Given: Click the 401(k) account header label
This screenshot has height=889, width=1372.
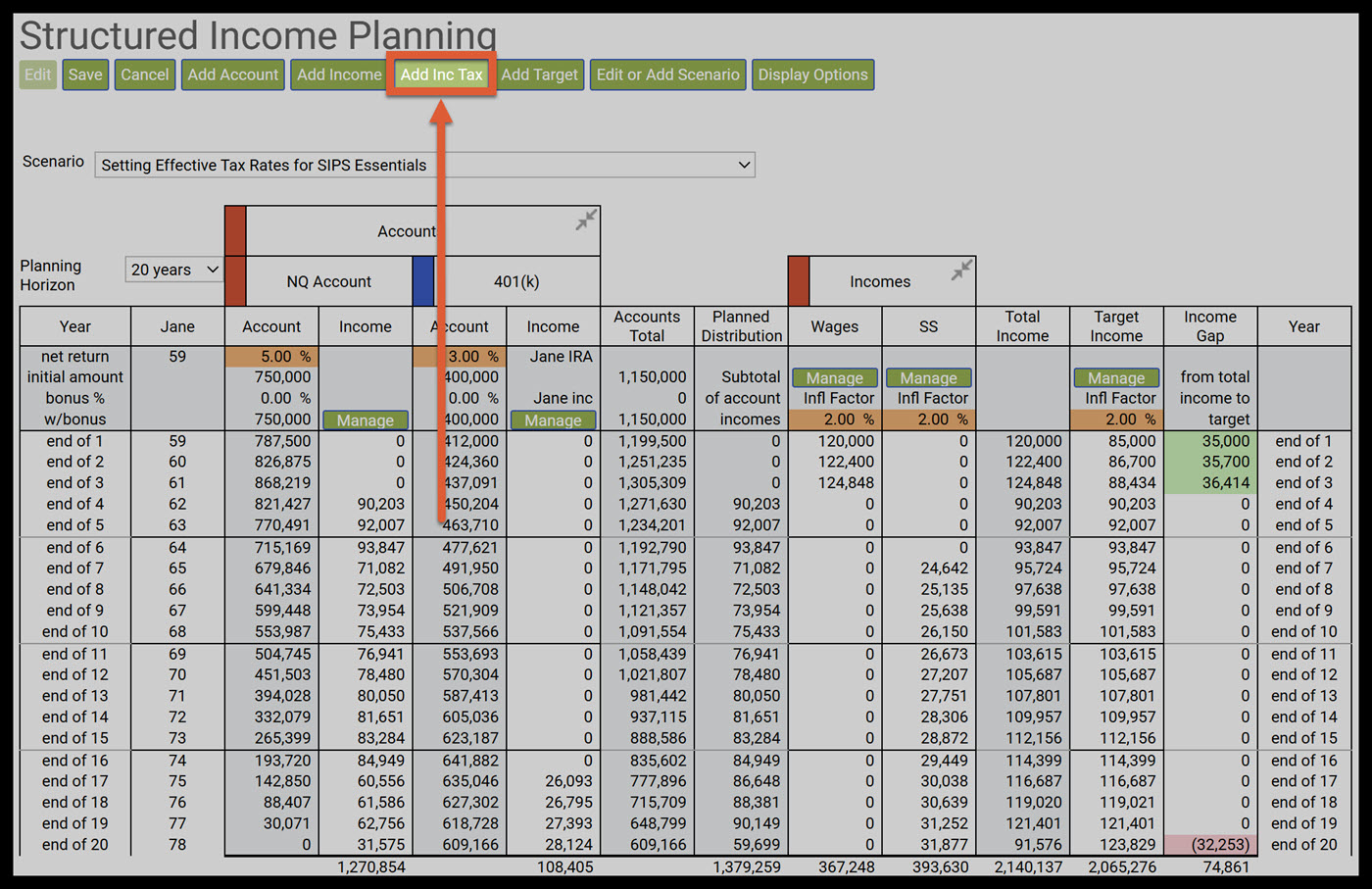Looking at the screenshot, I should 516,281.
